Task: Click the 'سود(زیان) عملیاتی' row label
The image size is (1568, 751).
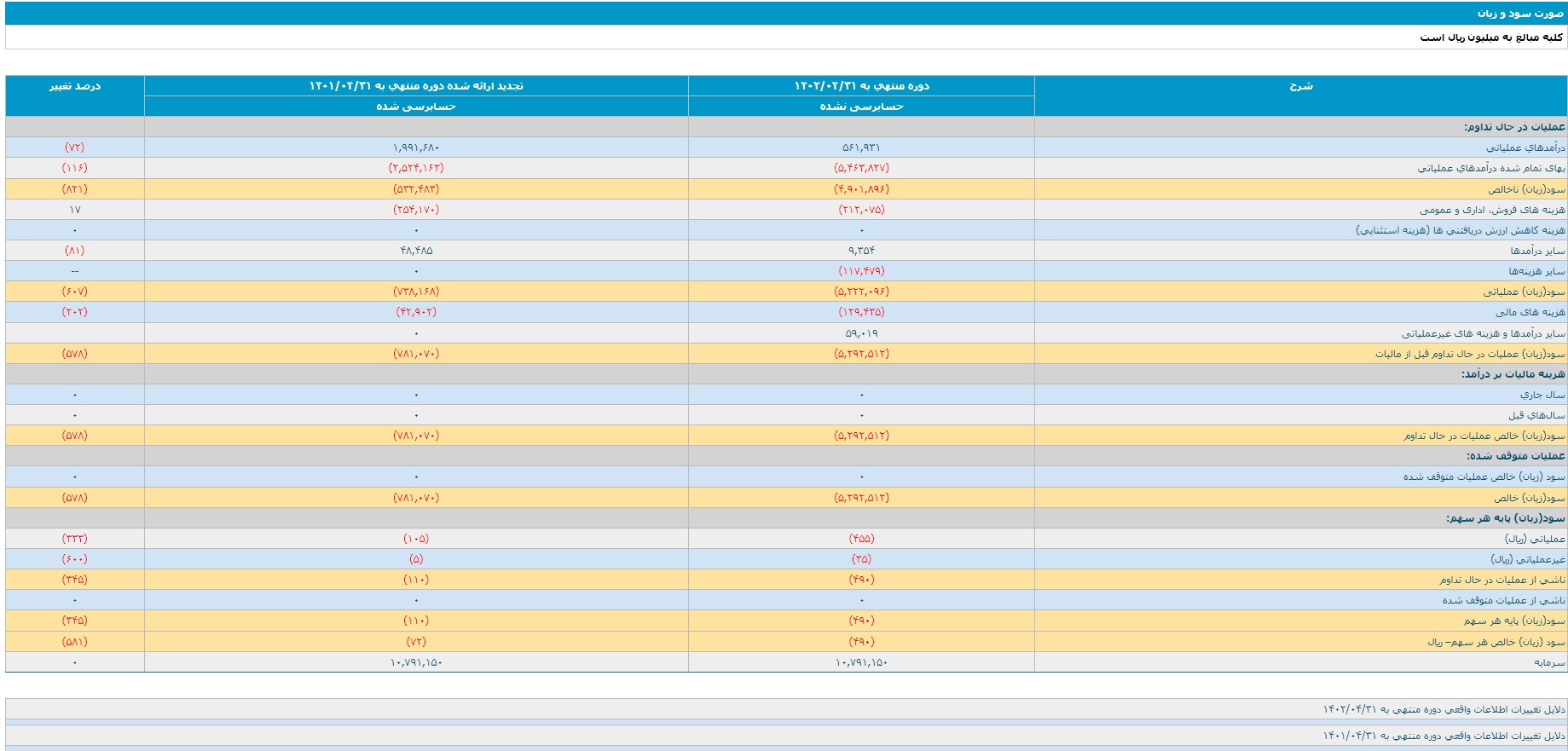Action: click(1524, 292)
